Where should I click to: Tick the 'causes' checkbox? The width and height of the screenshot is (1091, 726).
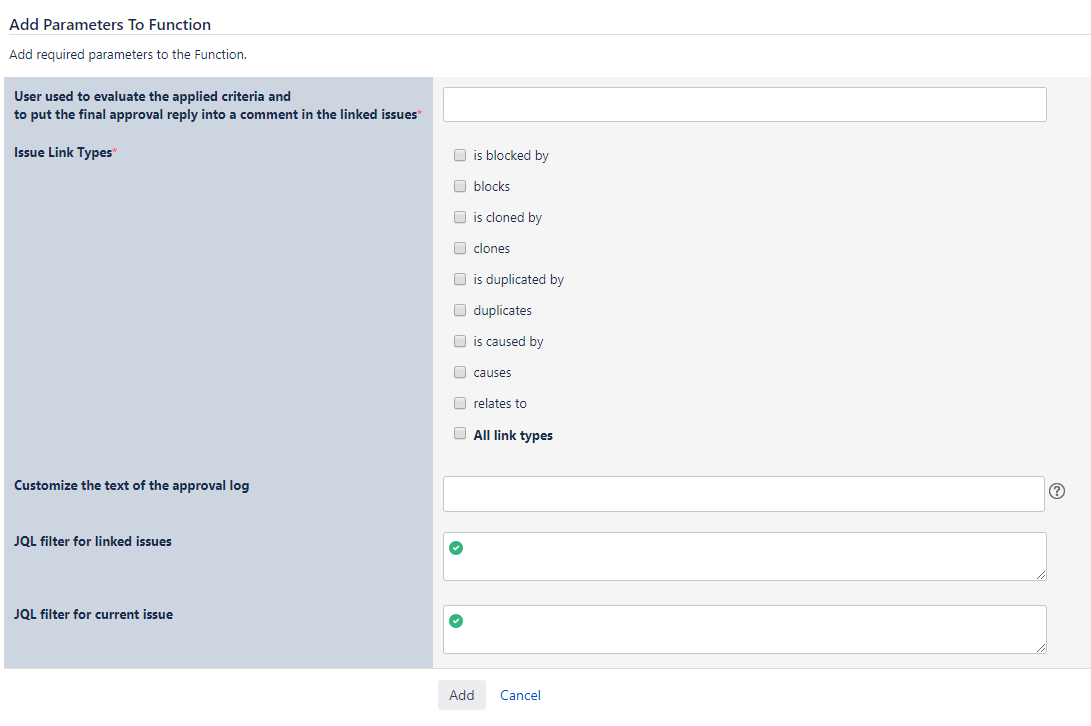click(460, 372)
